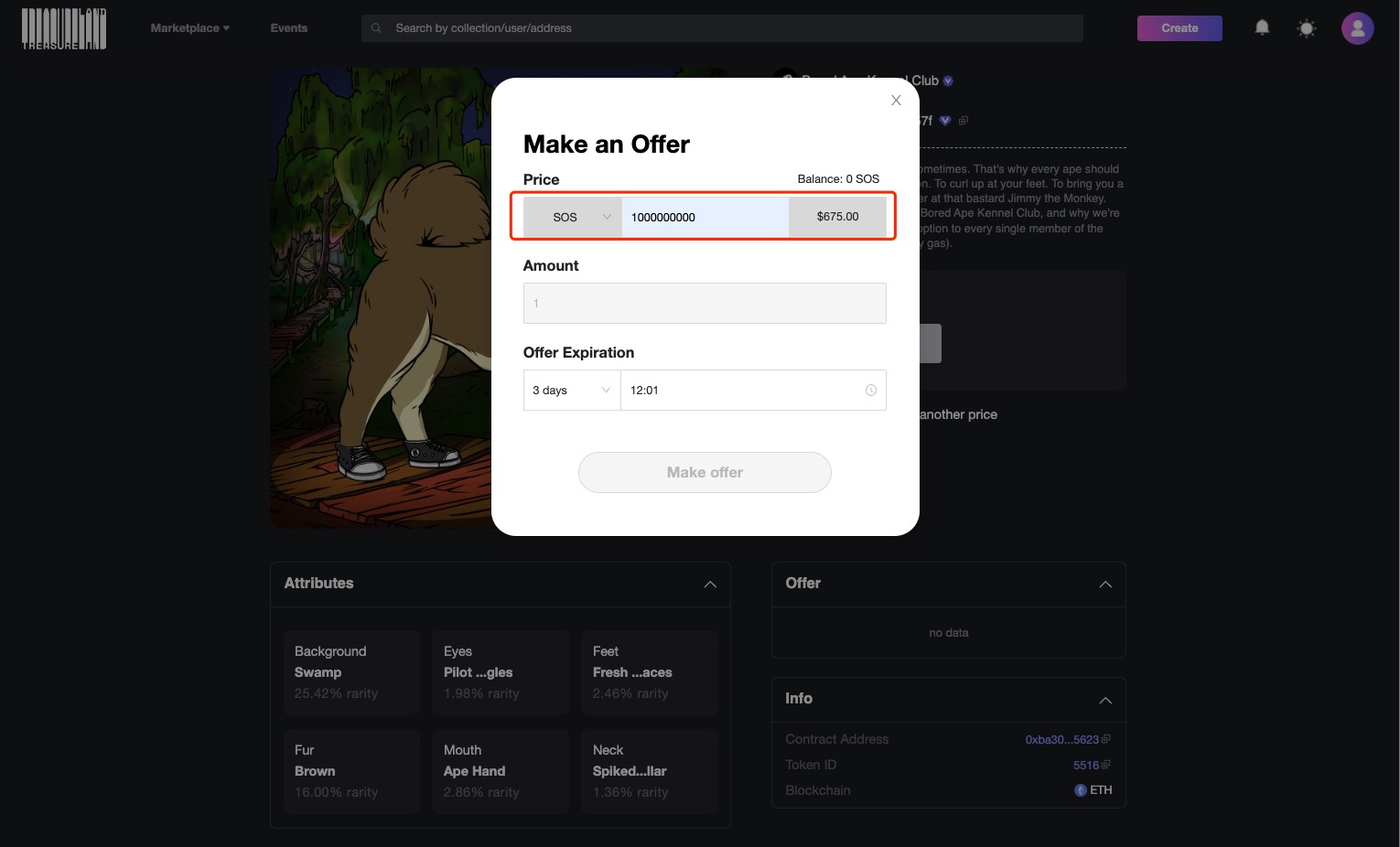Viewport: 1400px width, 847px height.
Task: Open Token ID 5516 link
Action: coord(1085,765)
